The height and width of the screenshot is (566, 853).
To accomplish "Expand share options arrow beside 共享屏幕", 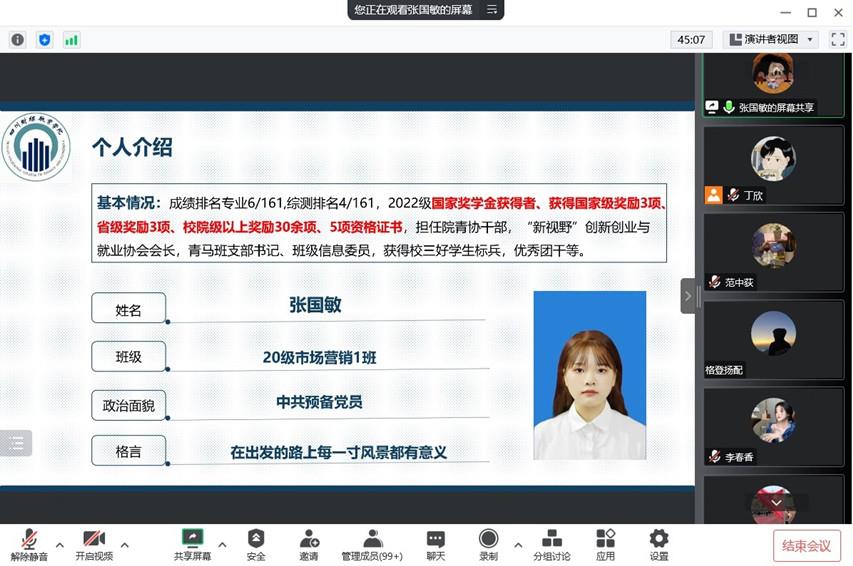I will [x=222, y=545].
